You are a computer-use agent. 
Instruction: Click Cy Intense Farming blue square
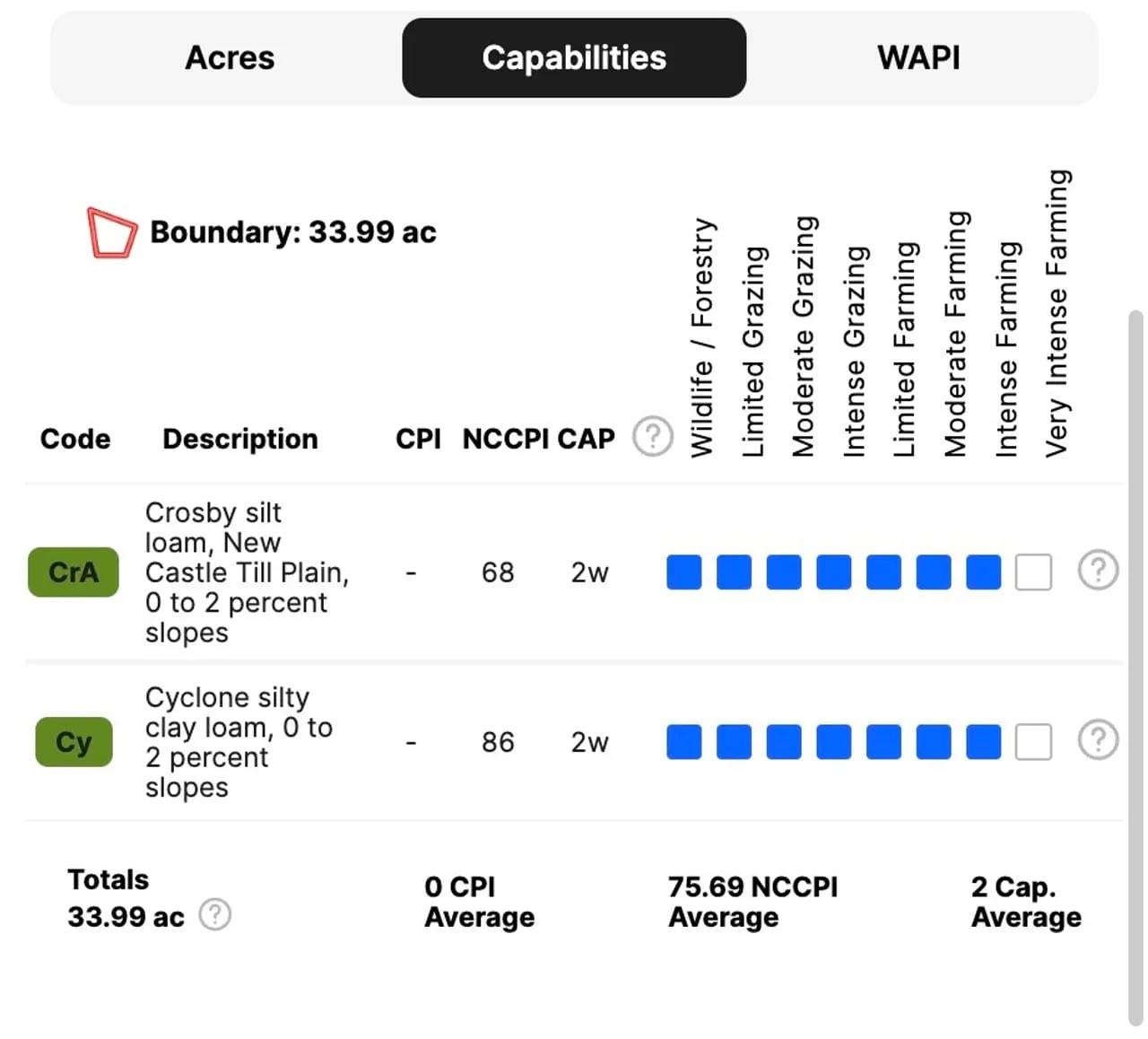(x=984, y=742)
